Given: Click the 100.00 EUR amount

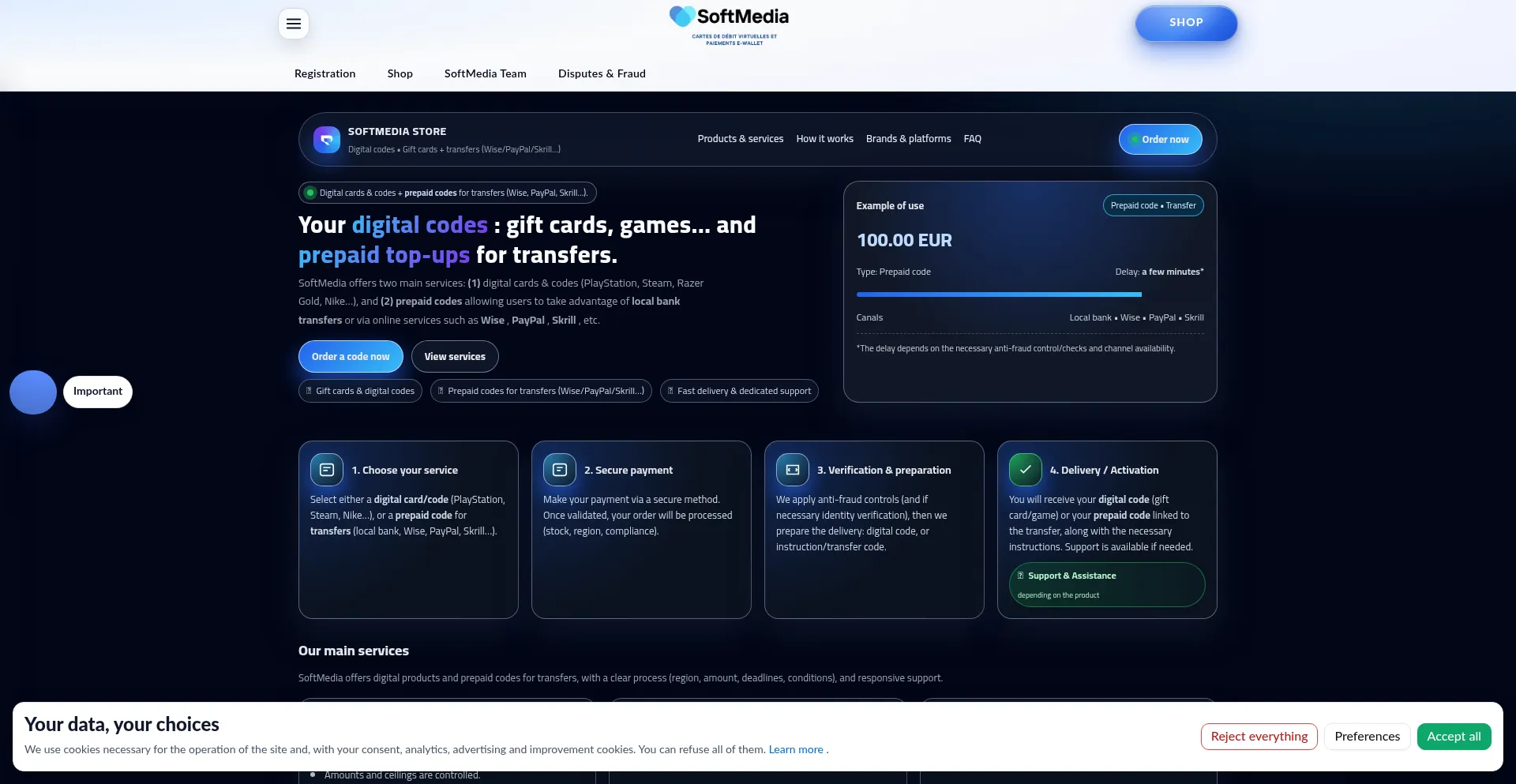Looking at the screenshot, I should pyautogui.click(x=904, y=241).
